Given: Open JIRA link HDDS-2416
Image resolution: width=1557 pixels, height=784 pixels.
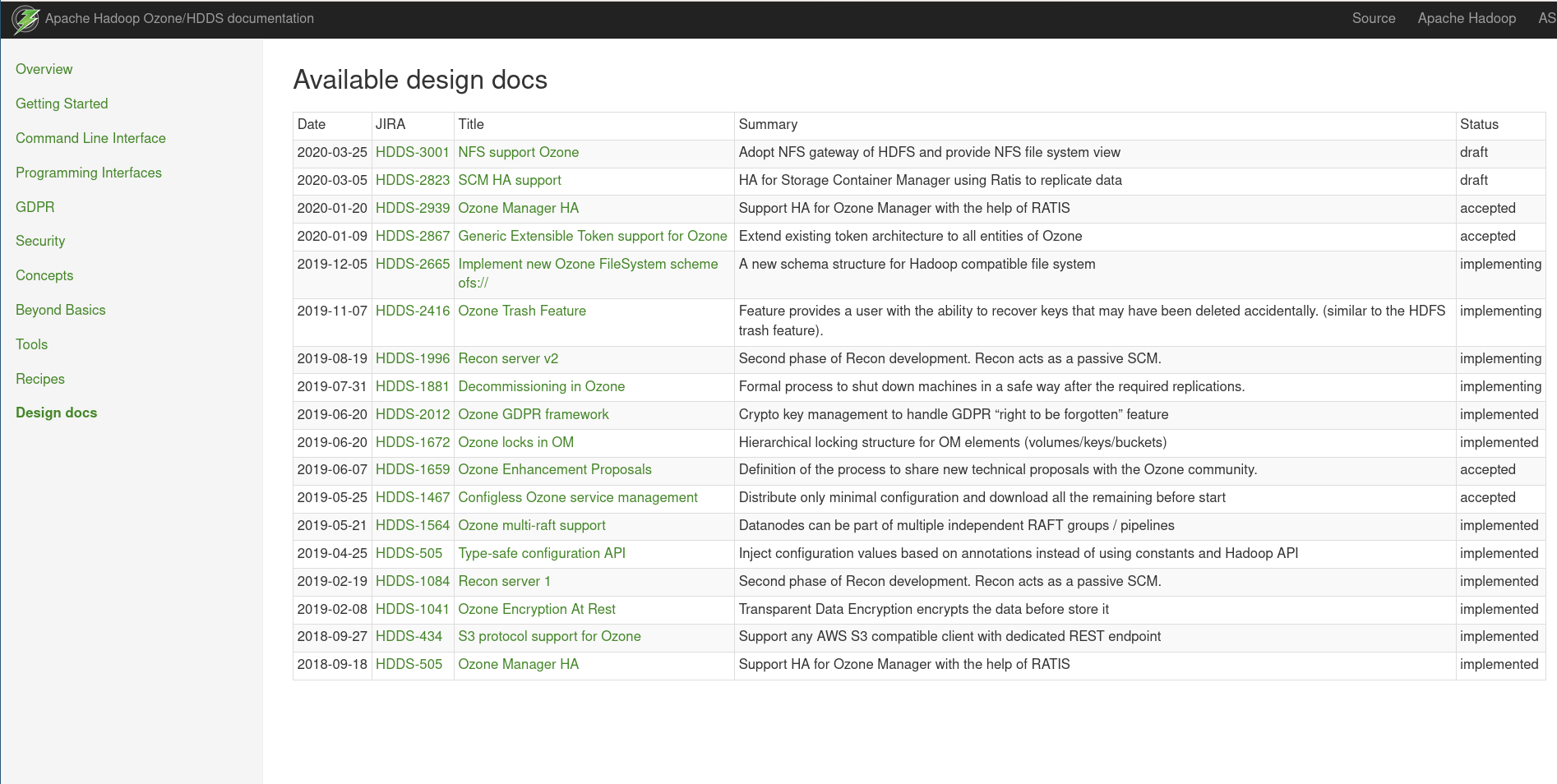Looking at the screenshot, I should click(413, 311).
